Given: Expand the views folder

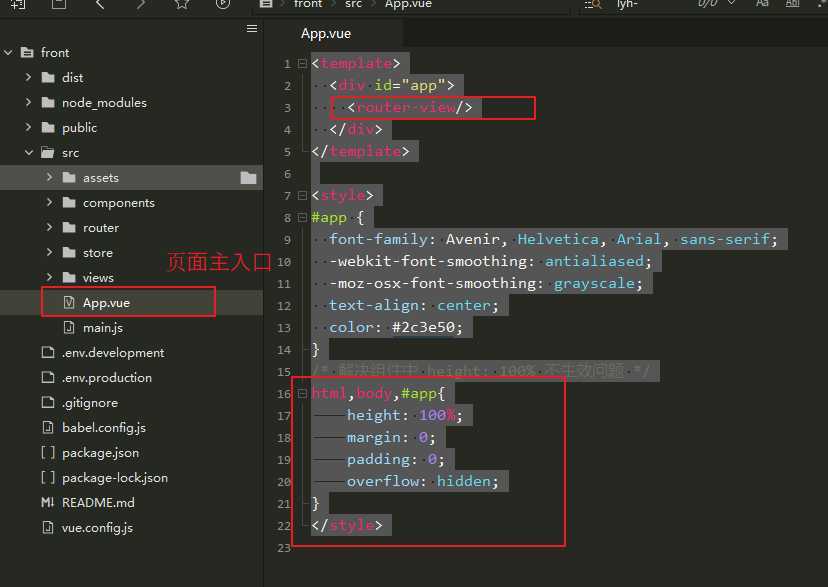Looking at the screenshot, I should pyautogui.click(x=50, y=277).
